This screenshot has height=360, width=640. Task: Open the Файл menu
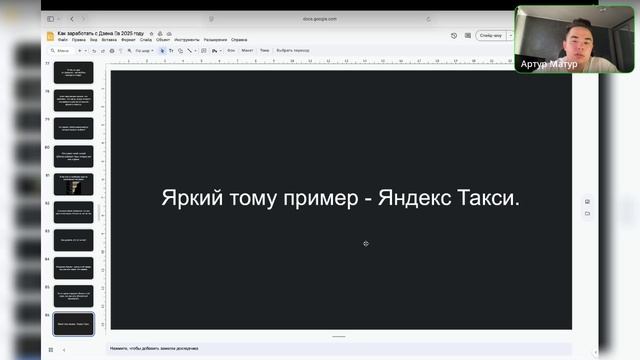pyautogui.click(x=62, y=40)
